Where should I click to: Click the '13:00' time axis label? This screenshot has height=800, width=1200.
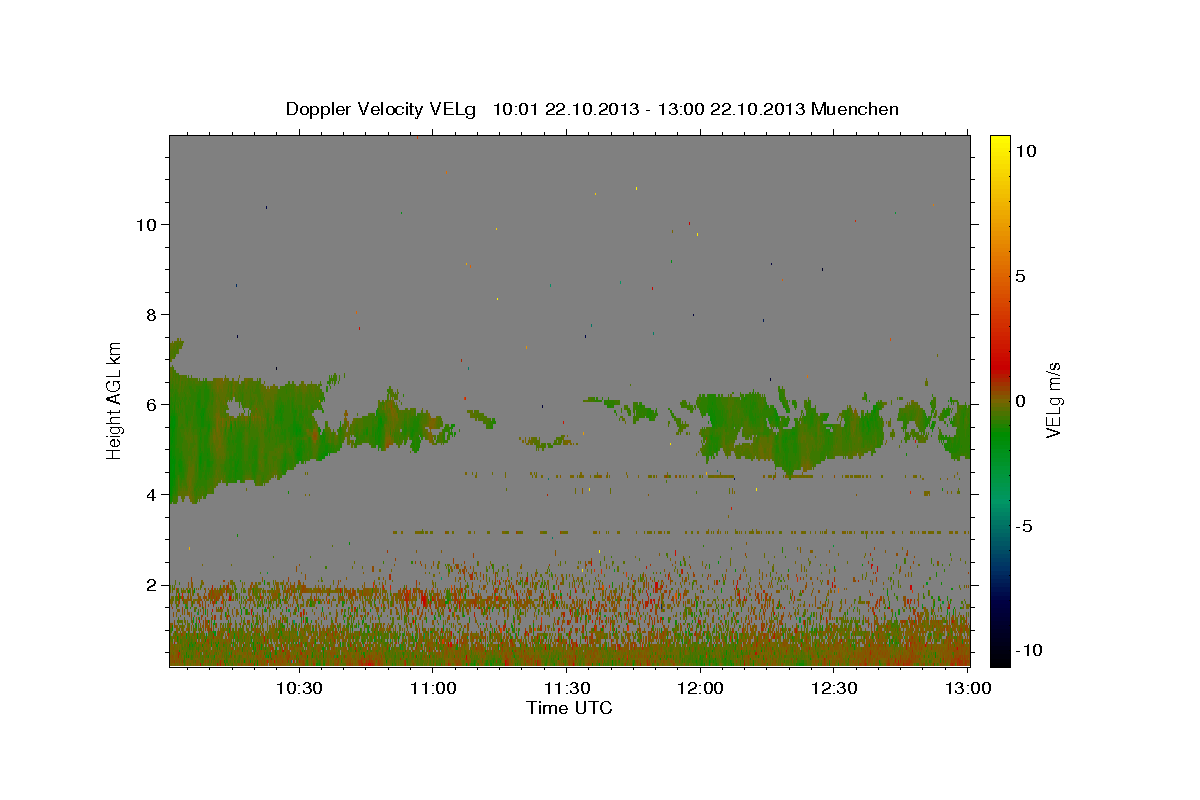(968, 689)
